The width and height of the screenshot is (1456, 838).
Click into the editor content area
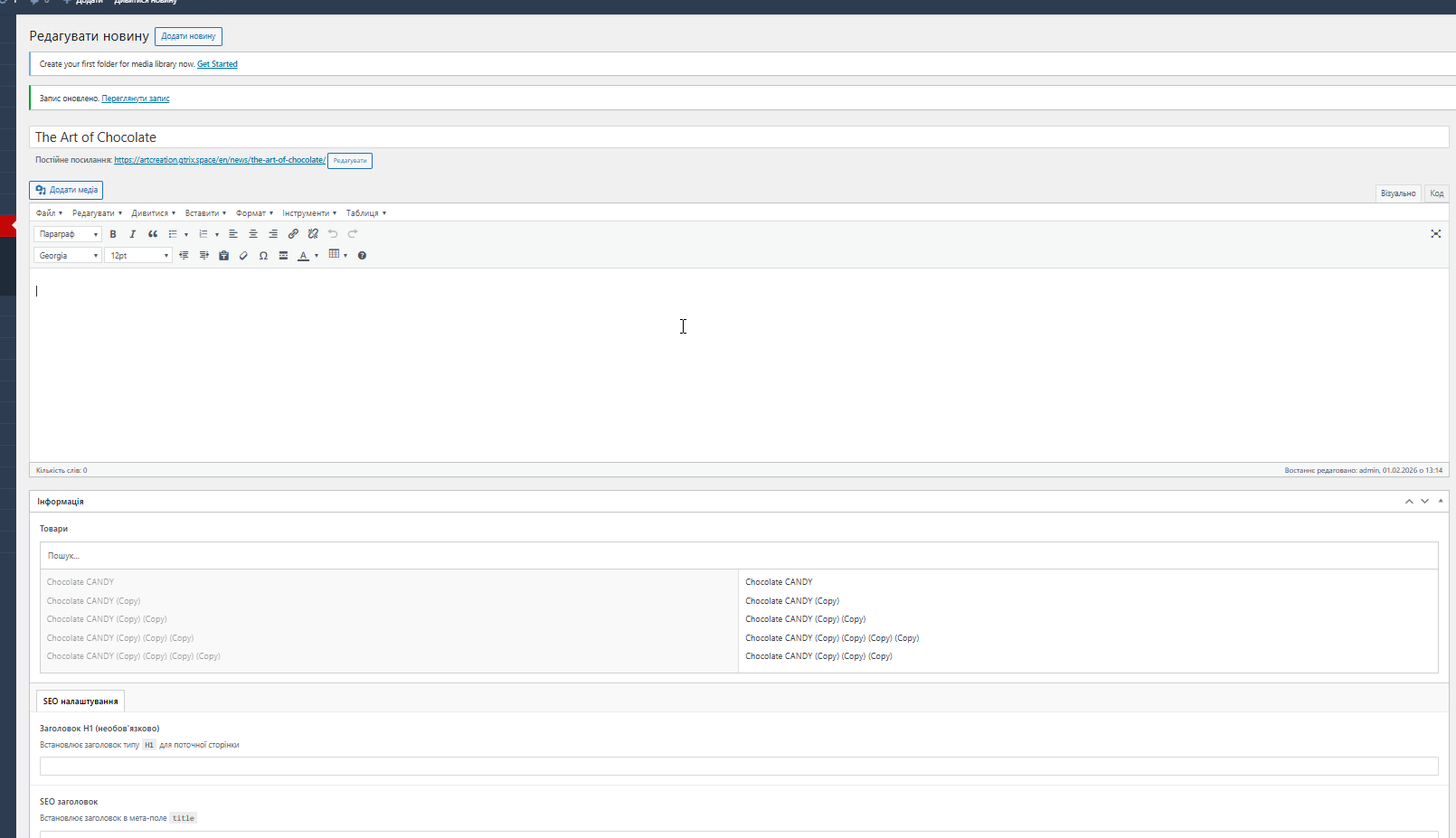click(739, 365)
